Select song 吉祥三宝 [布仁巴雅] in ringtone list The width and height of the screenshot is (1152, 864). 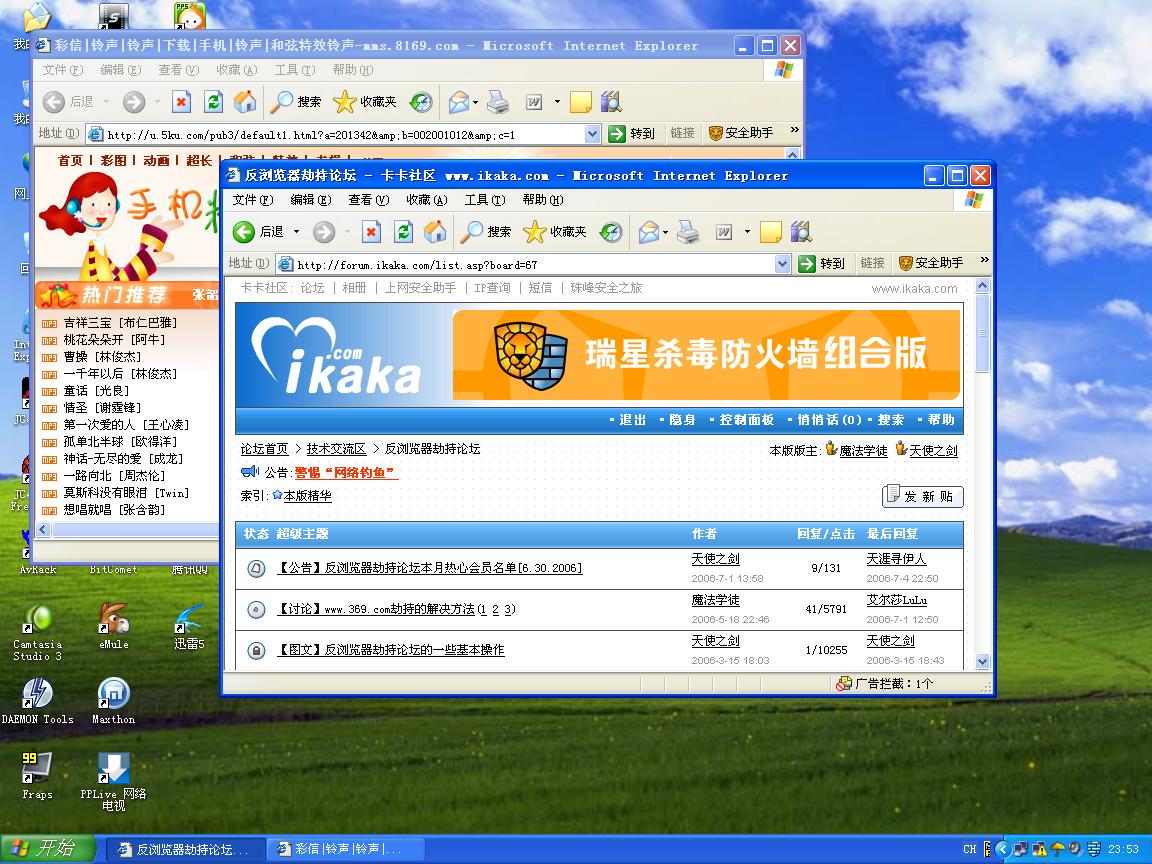[120, 323]
